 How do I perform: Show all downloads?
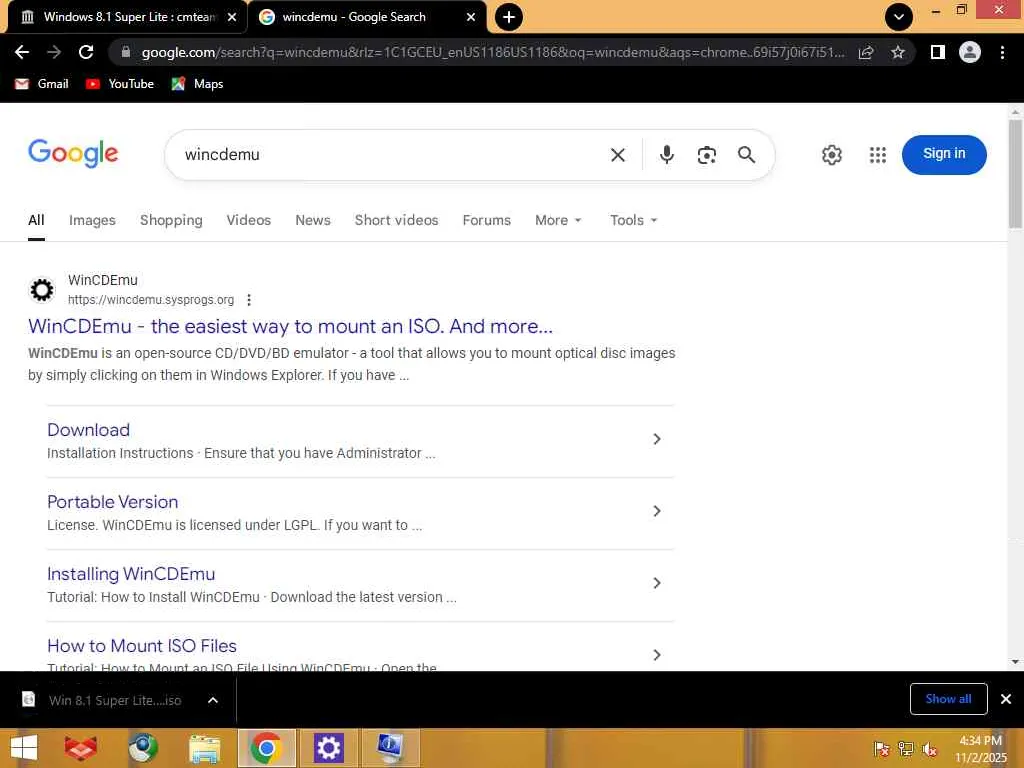tap(948, 699)
